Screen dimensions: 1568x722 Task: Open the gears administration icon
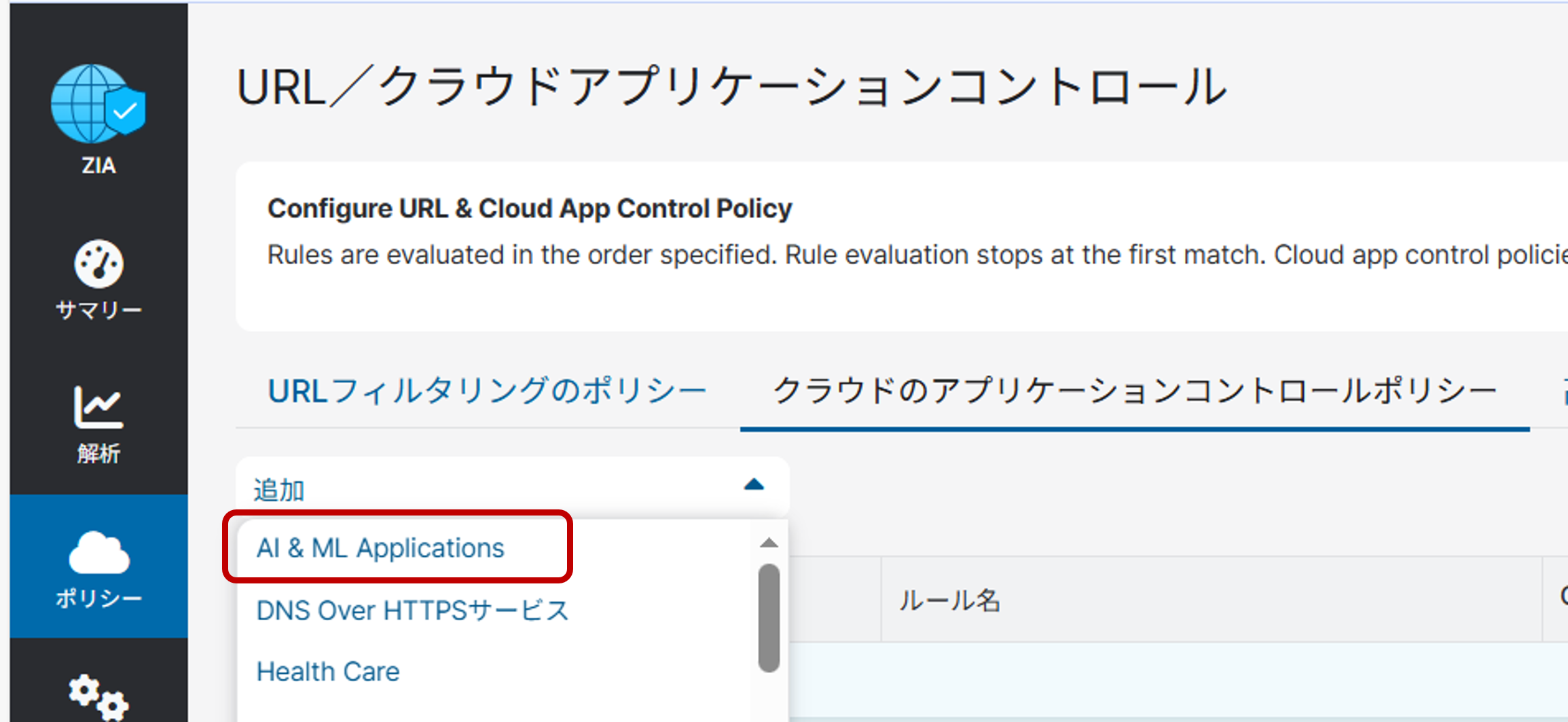pos(98,696)
